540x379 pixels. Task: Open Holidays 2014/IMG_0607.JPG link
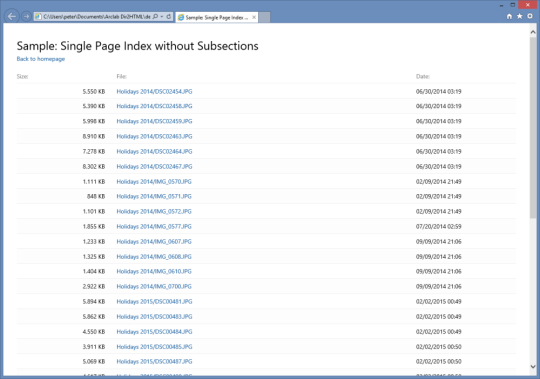click(154, 241)
